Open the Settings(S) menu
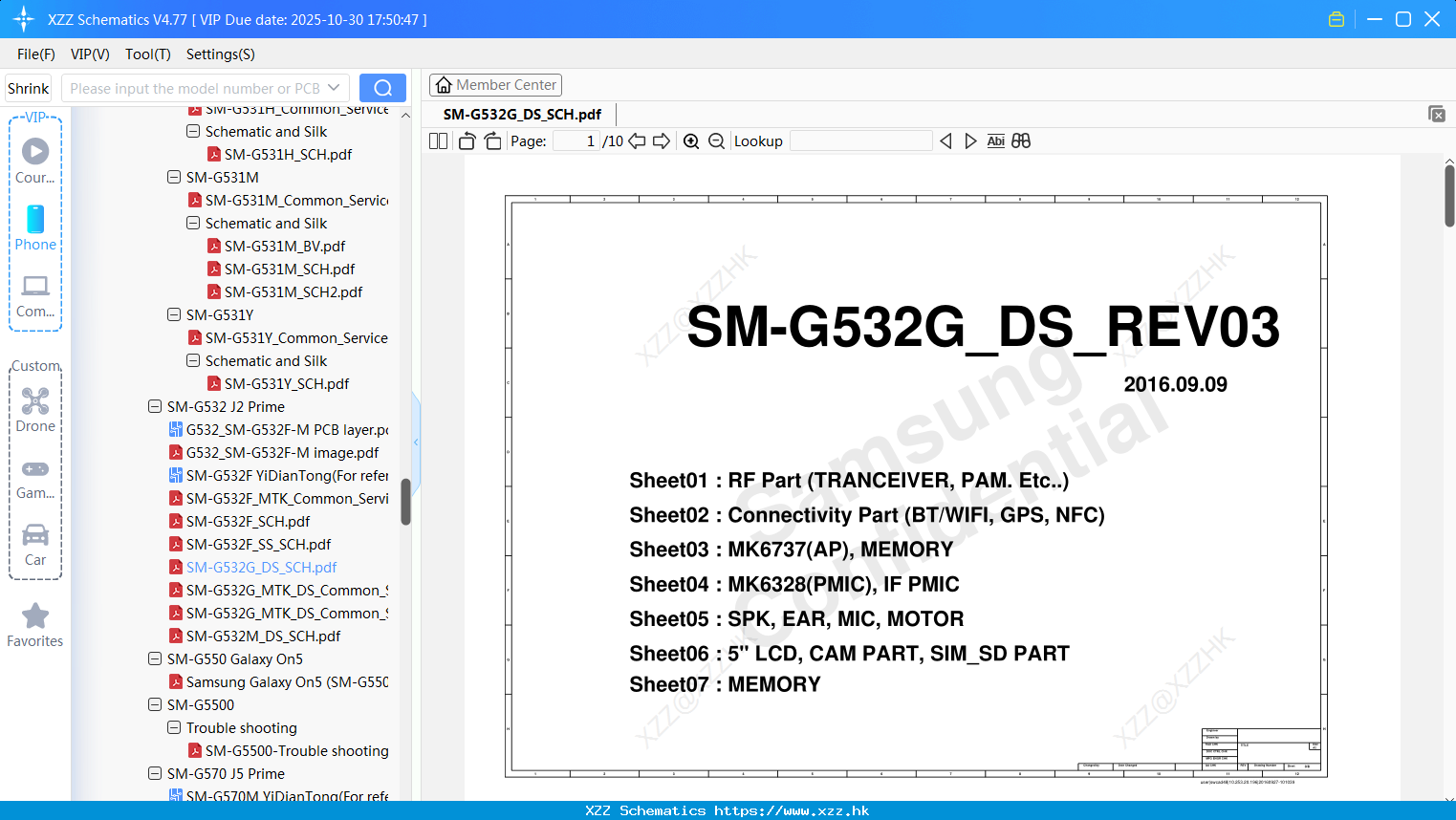The width and height of the screenshot is (1456, 820). tap(221, 54)
